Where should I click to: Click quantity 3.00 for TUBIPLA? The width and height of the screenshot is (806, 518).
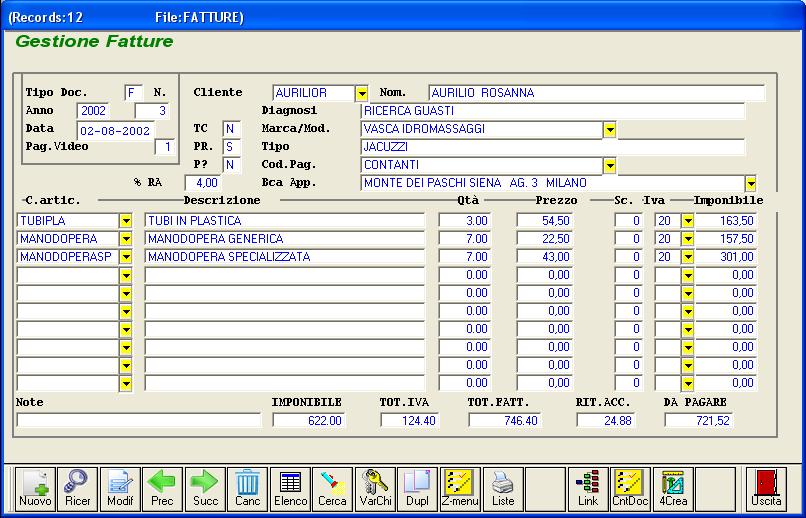[465, 221]
